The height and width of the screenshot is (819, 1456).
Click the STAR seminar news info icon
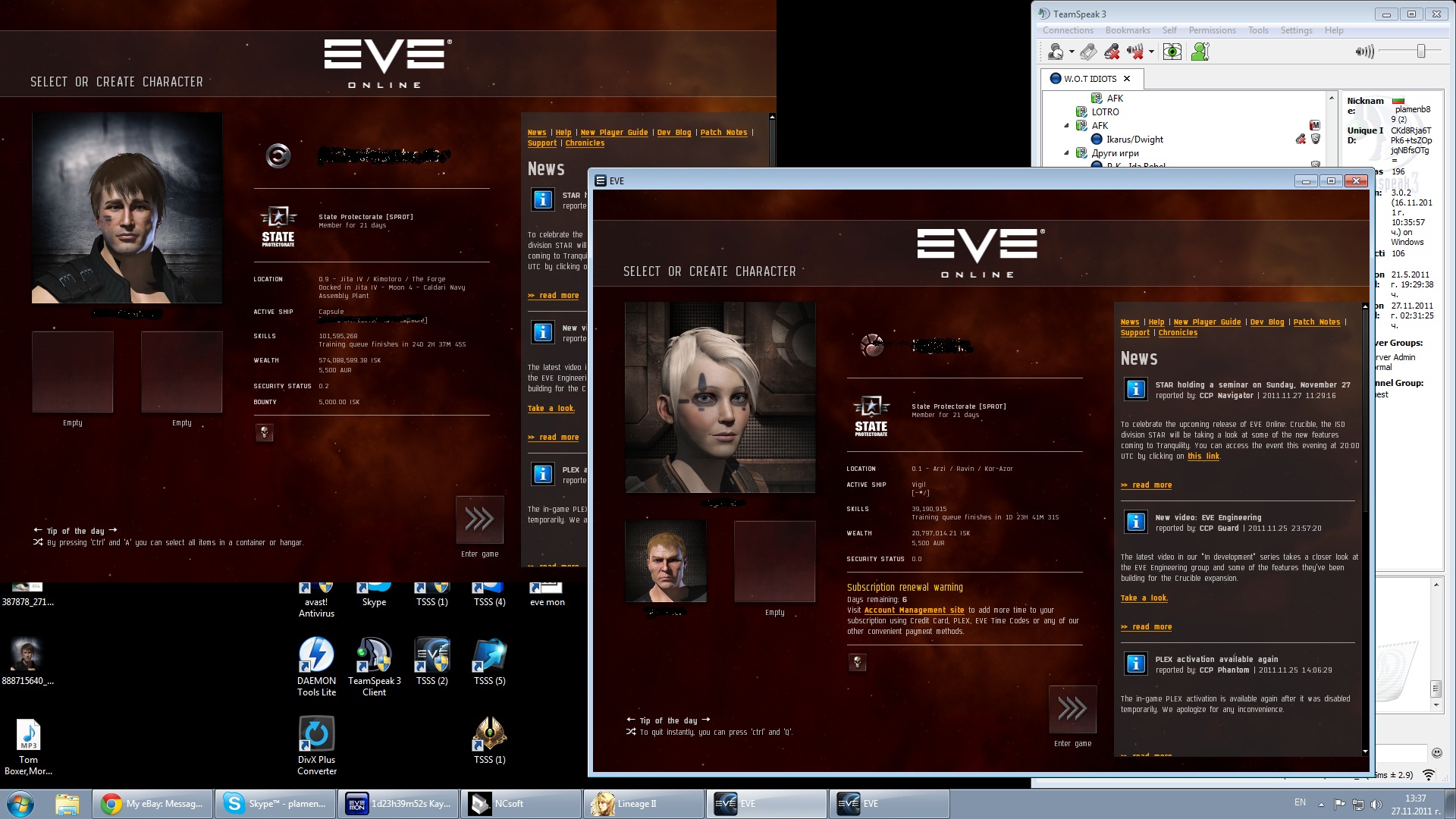[1135, 389]
